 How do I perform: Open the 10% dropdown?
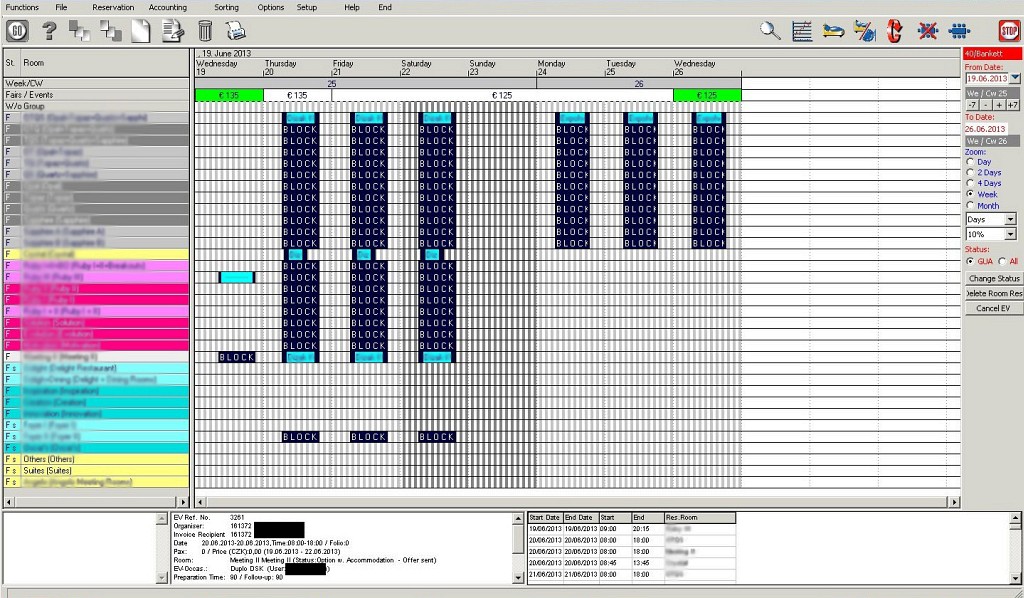click(1011, 234)
